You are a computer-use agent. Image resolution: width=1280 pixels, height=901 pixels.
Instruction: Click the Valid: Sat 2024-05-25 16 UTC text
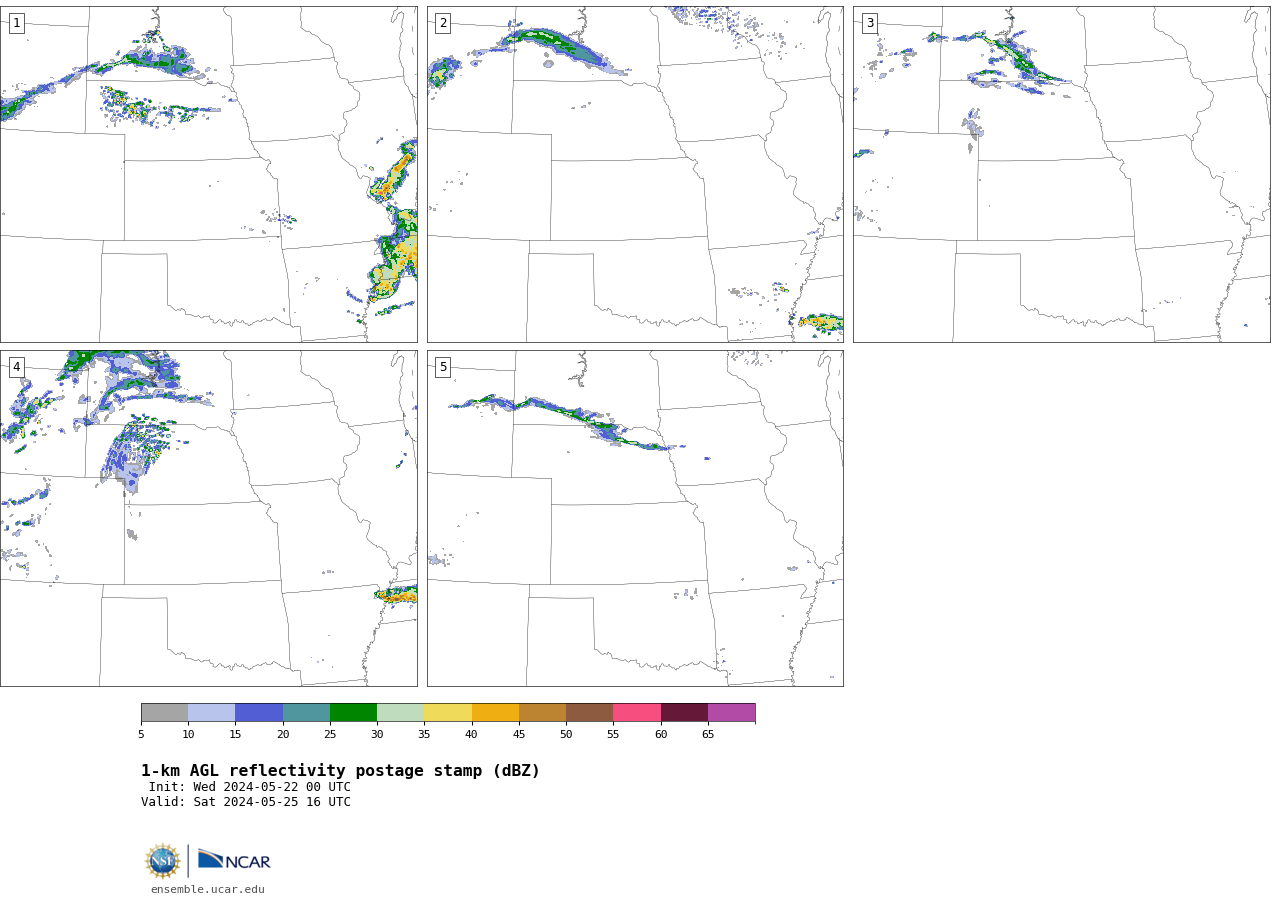(x=246, y=802)
